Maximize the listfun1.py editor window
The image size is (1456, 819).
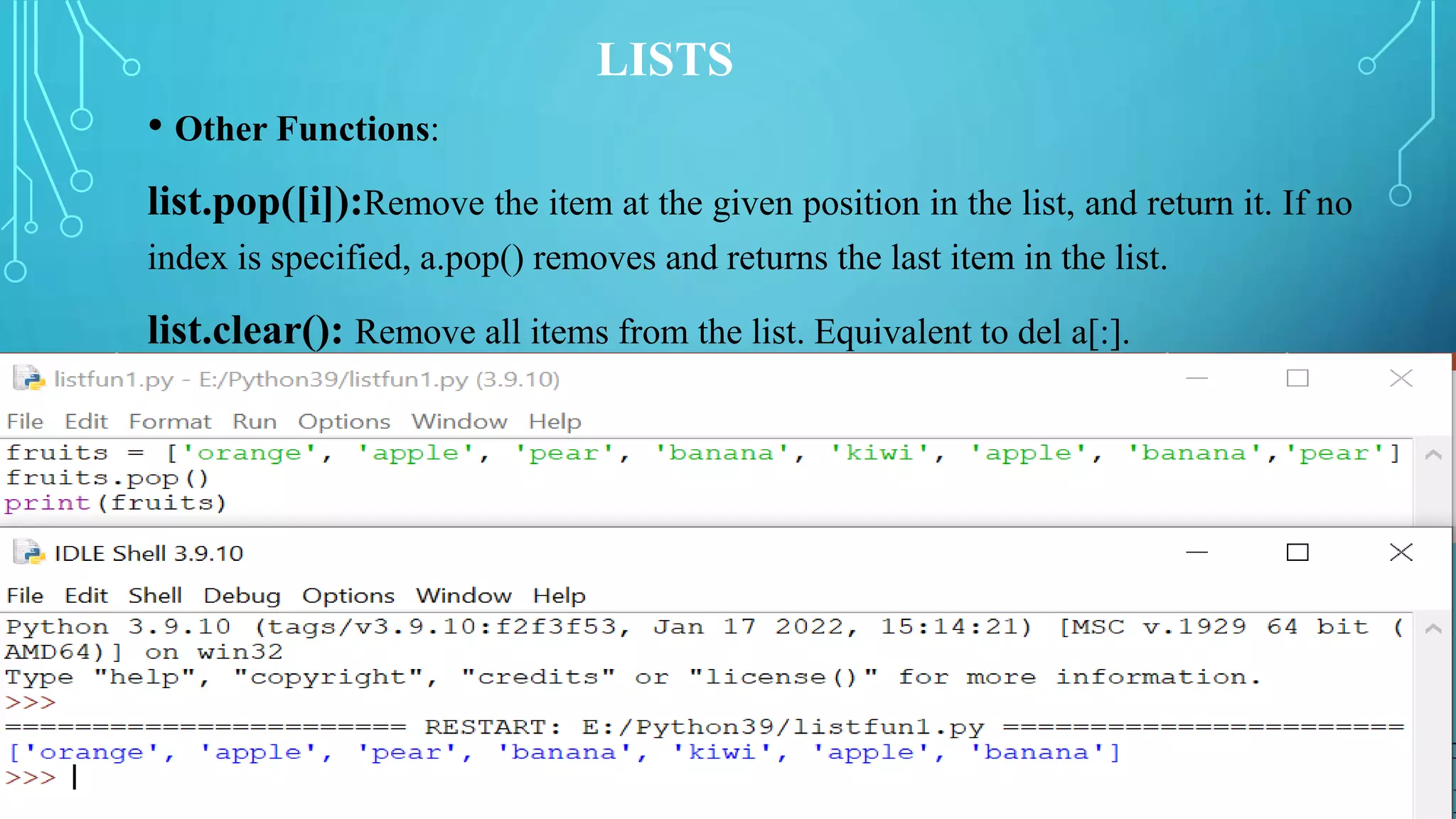1297,378
